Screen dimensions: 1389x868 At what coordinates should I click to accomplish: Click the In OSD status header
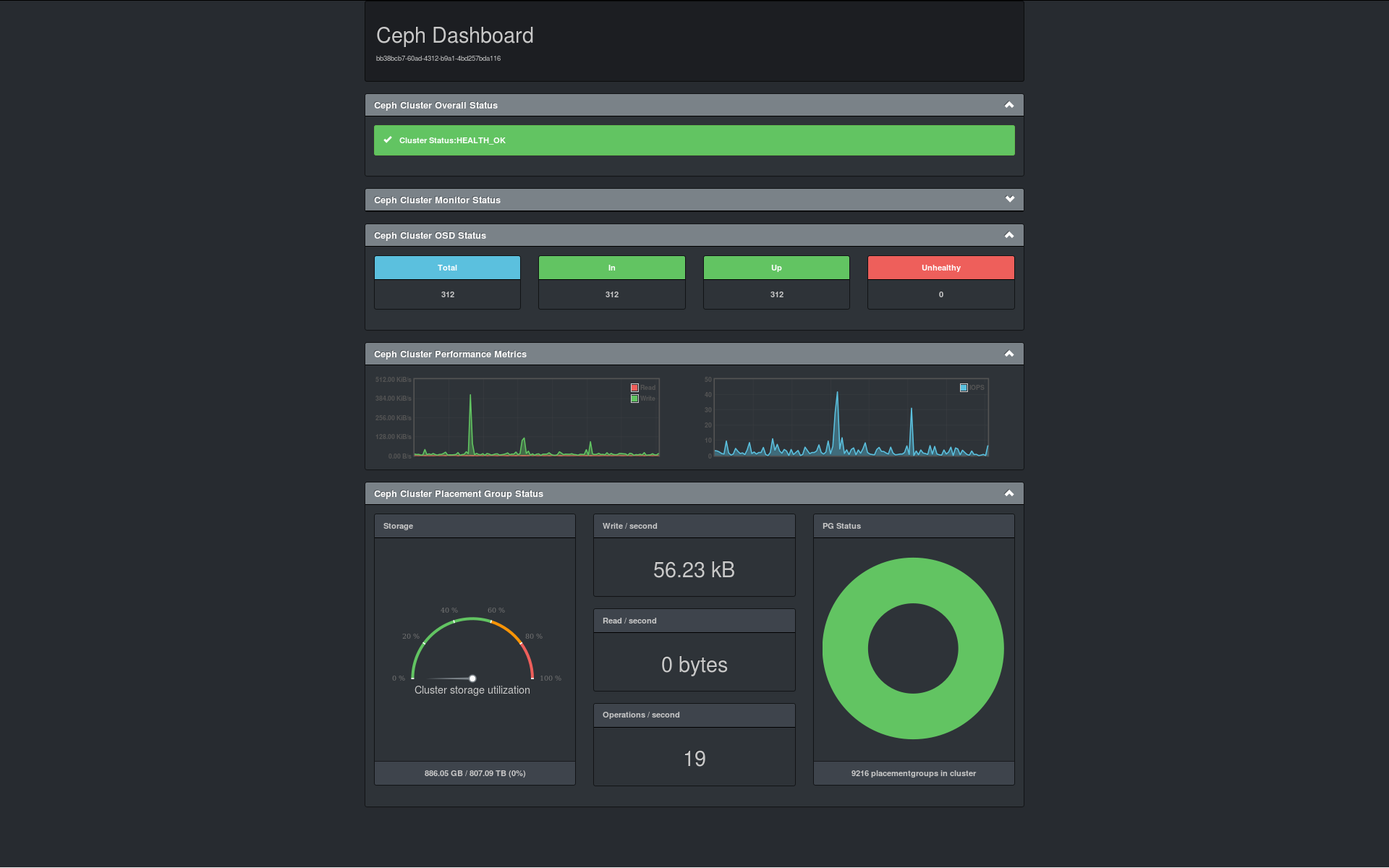pos(611,268)
